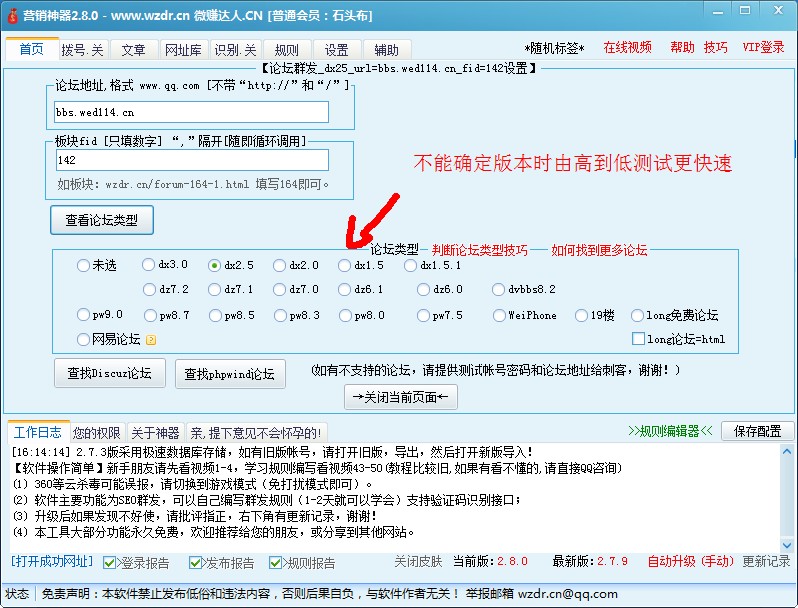Choose the pw9.0 radio button
This screenshot has width=798, height=608.
pos(100,314)
